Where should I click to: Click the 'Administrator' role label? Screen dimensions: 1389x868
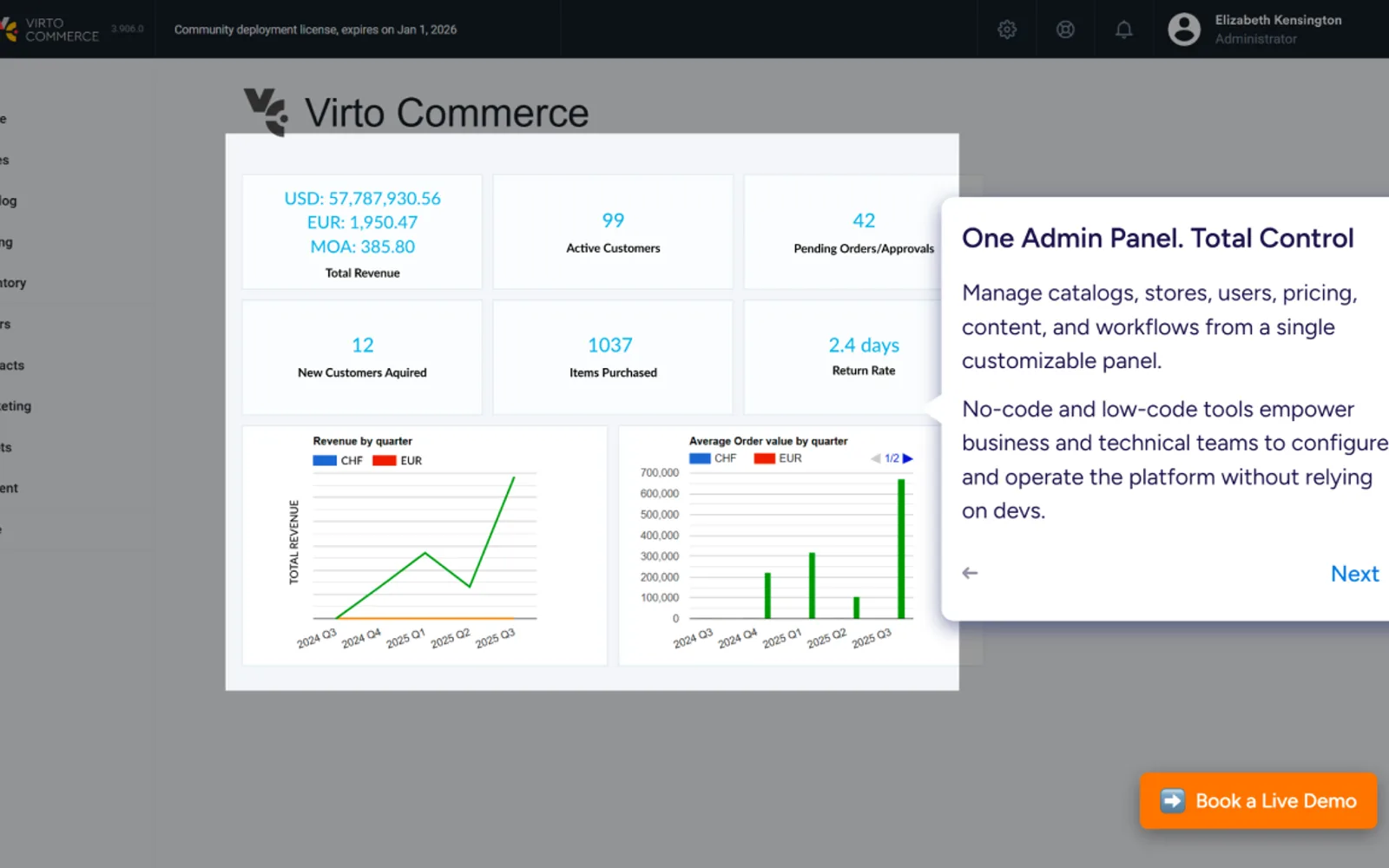tap(1255, 39)
